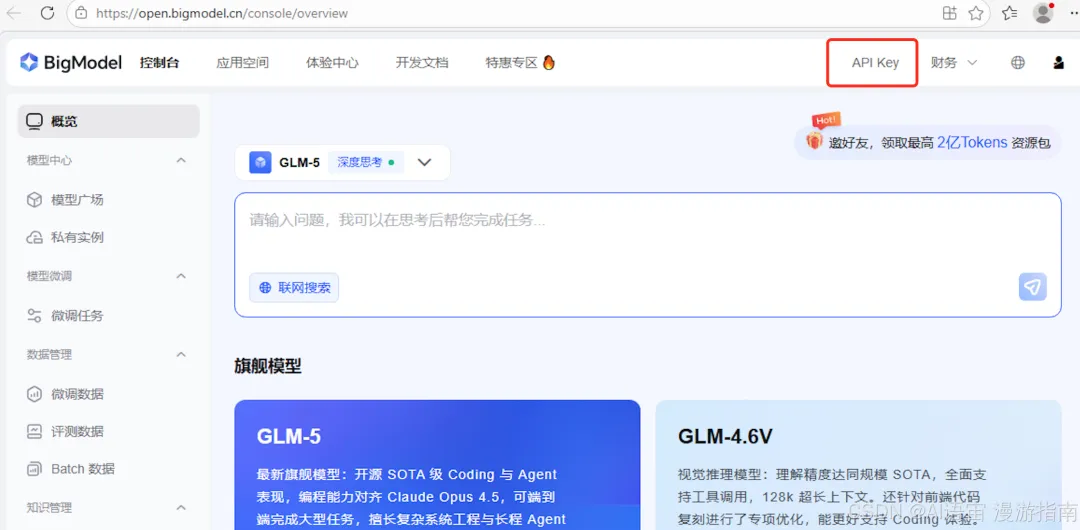Click the gift icon on invite banner
Viewport: 1080px width, 530px height.
tap(815, 141)
